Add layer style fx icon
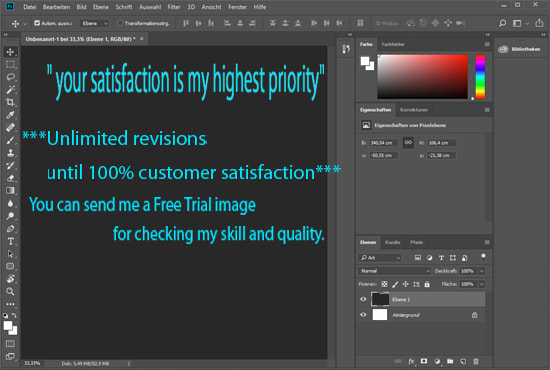The image size is (550, 370). [x=411, y=361]
